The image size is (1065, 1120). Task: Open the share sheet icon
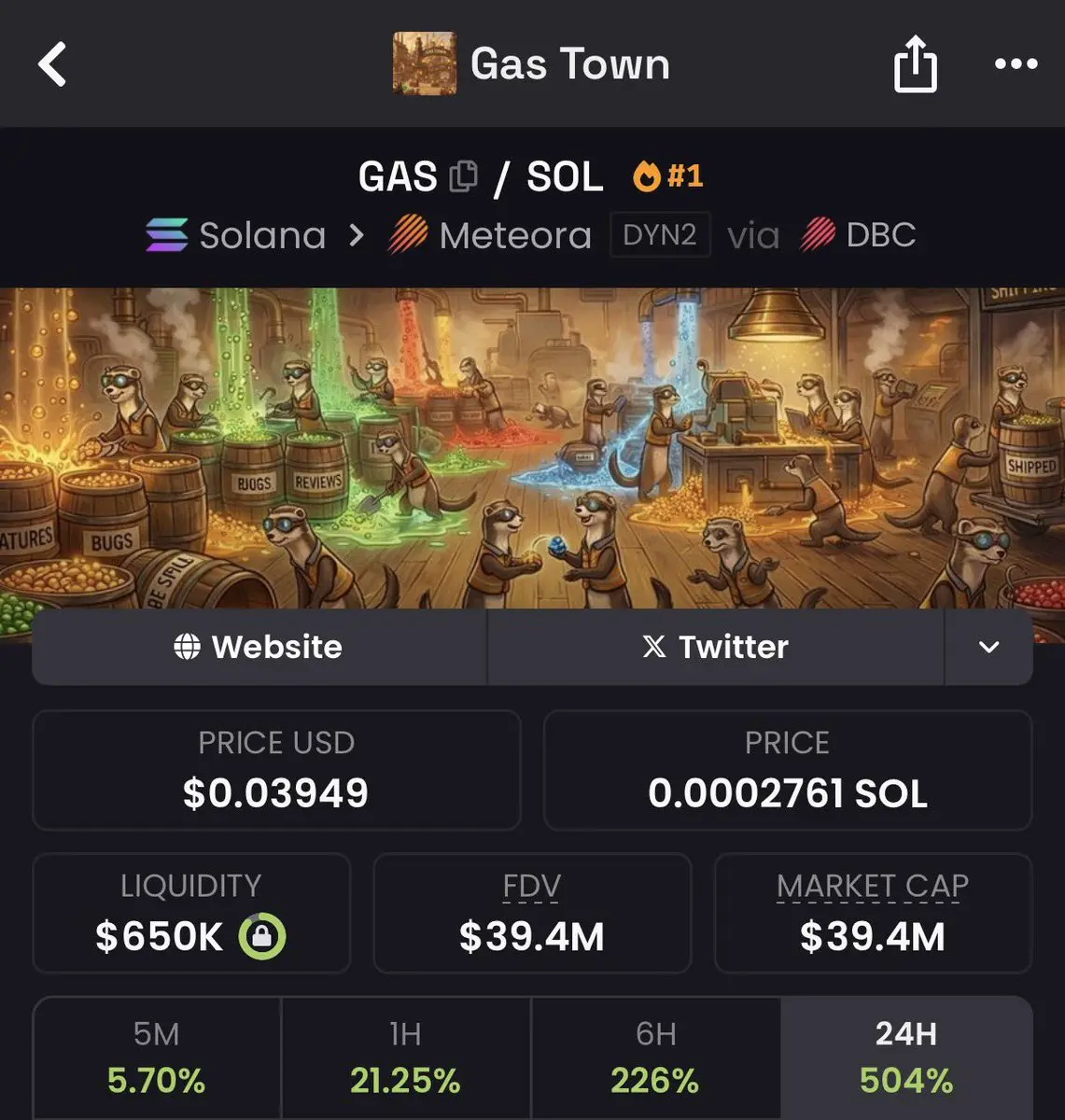tap(915, 64)
